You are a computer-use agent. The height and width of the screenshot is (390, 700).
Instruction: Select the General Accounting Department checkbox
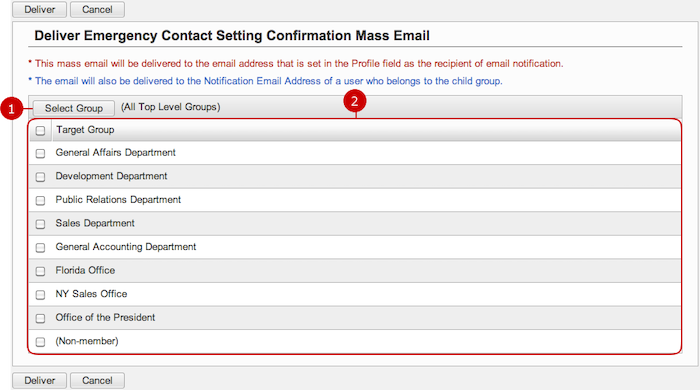click(x=40, y=248)
